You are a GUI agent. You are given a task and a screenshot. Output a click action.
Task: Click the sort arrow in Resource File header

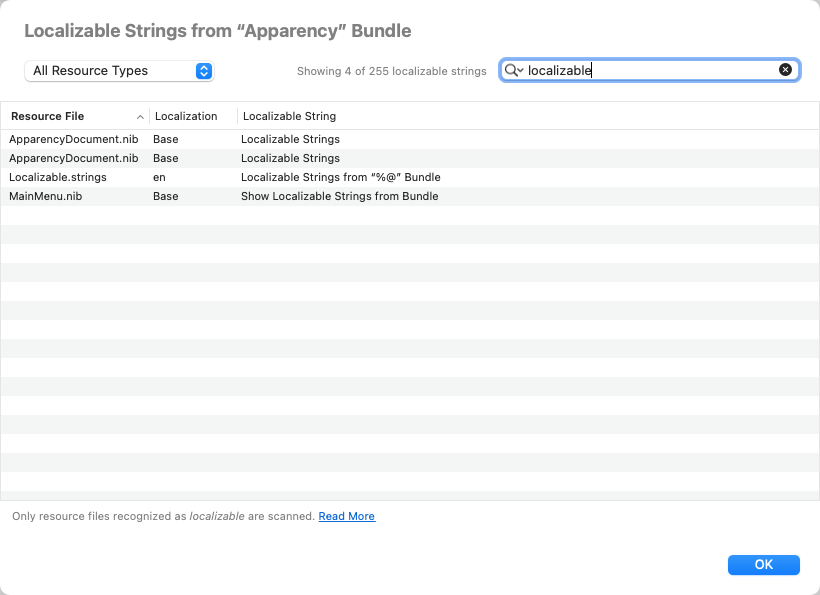pos(140,116)
